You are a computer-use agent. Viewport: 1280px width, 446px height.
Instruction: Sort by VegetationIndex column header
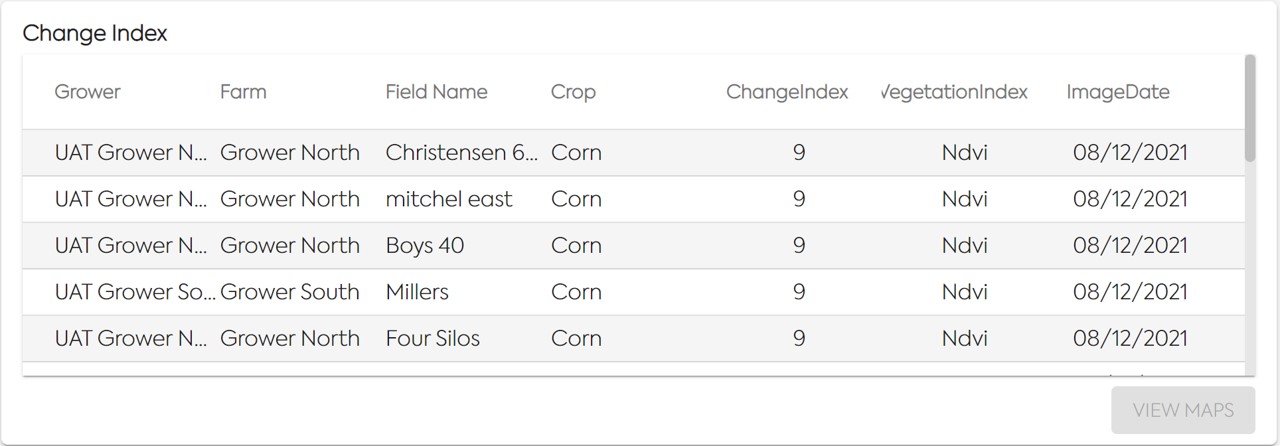[954, 92]
